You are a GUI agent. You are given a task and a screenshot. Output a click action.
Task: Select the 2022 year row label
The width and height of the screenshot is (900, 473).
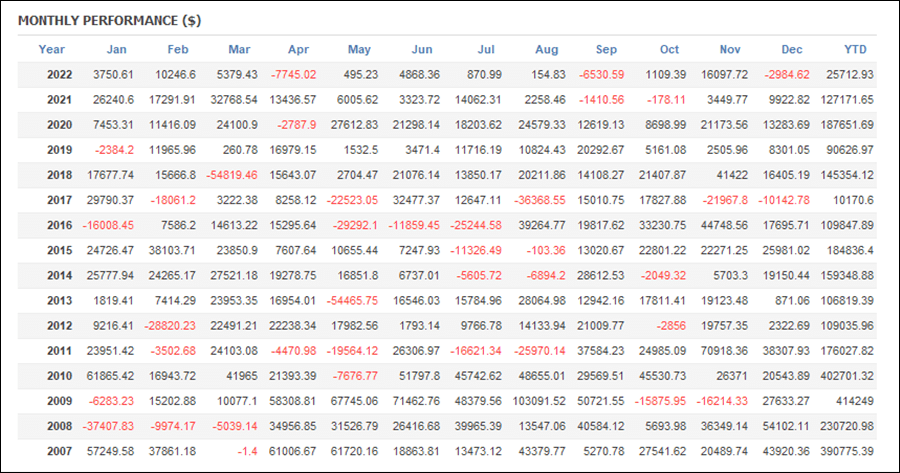pos(60,75)
